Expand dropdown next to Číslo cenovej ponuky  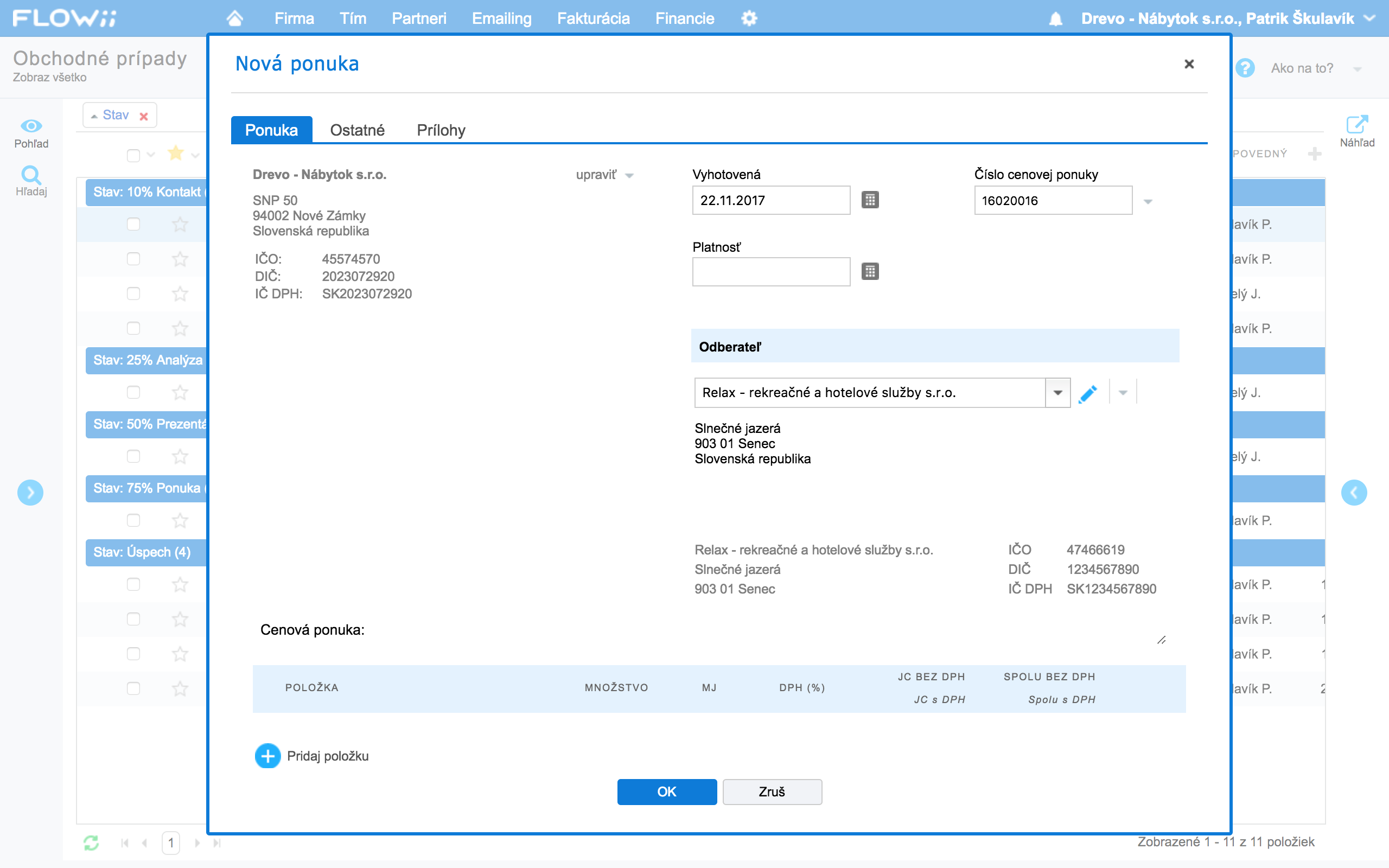1148,201
